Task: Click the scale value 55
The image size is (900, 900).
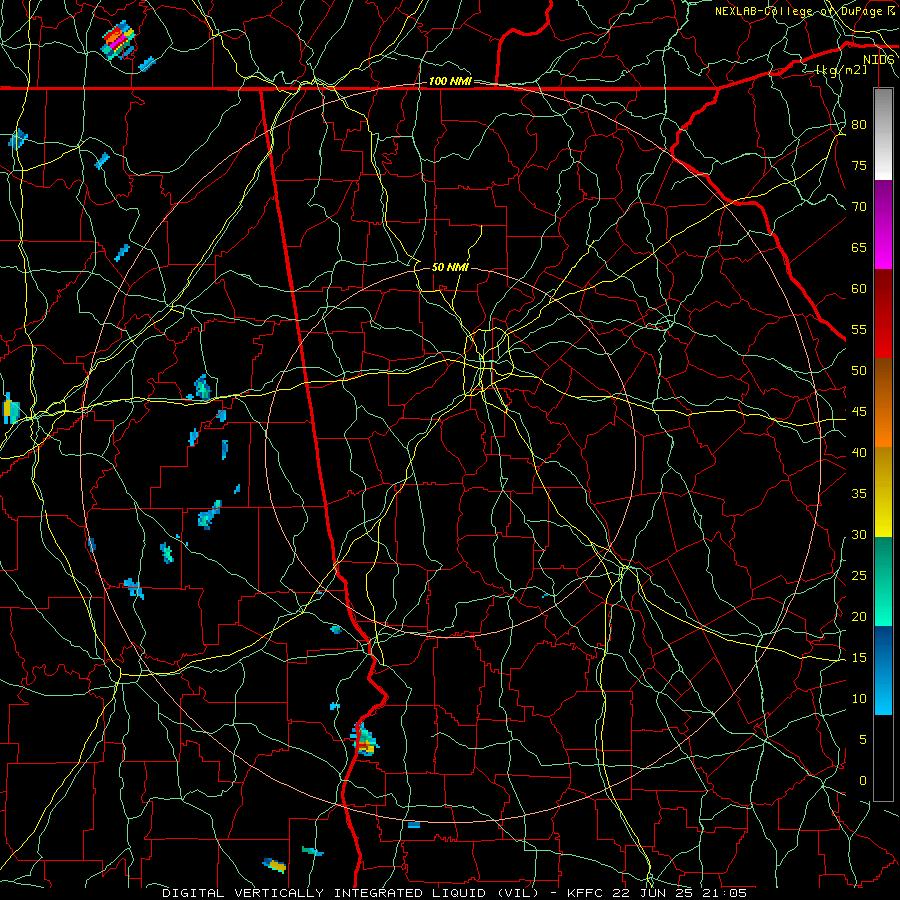Action: [x=859, y=329]
